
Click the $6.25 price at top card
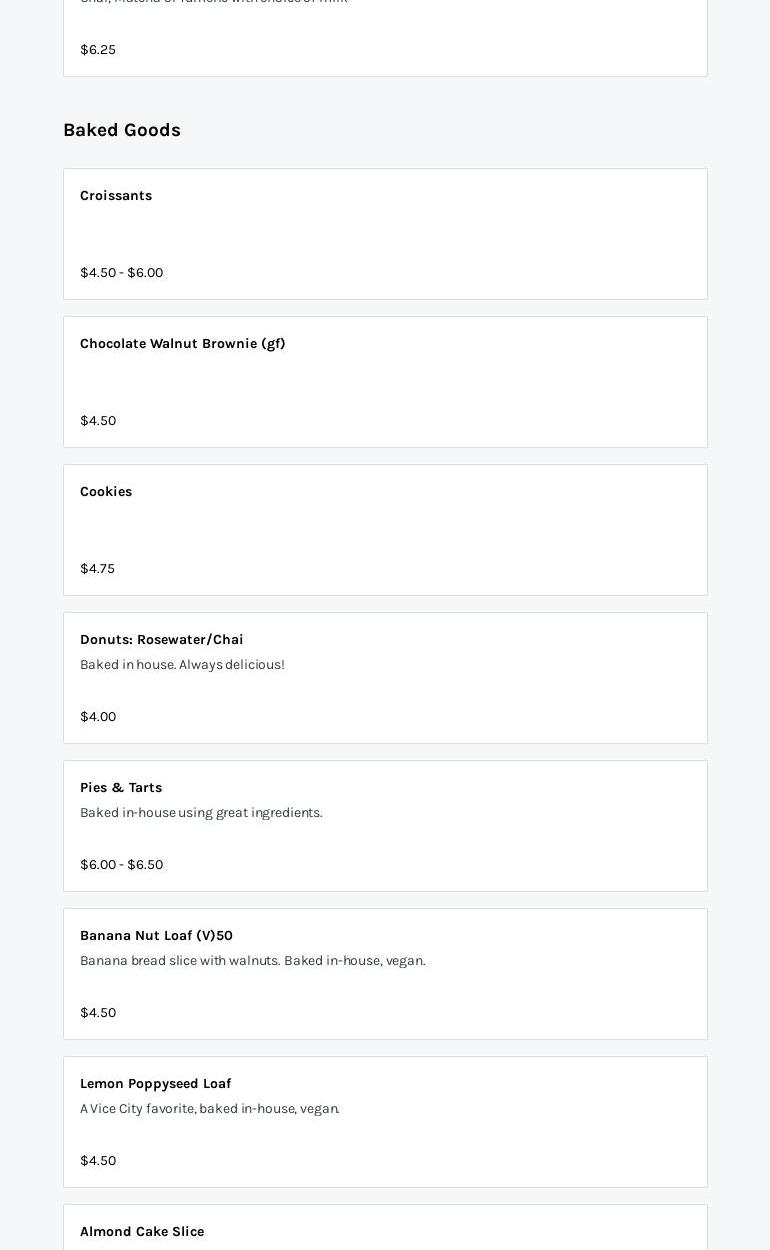click(x=98, y=49)
